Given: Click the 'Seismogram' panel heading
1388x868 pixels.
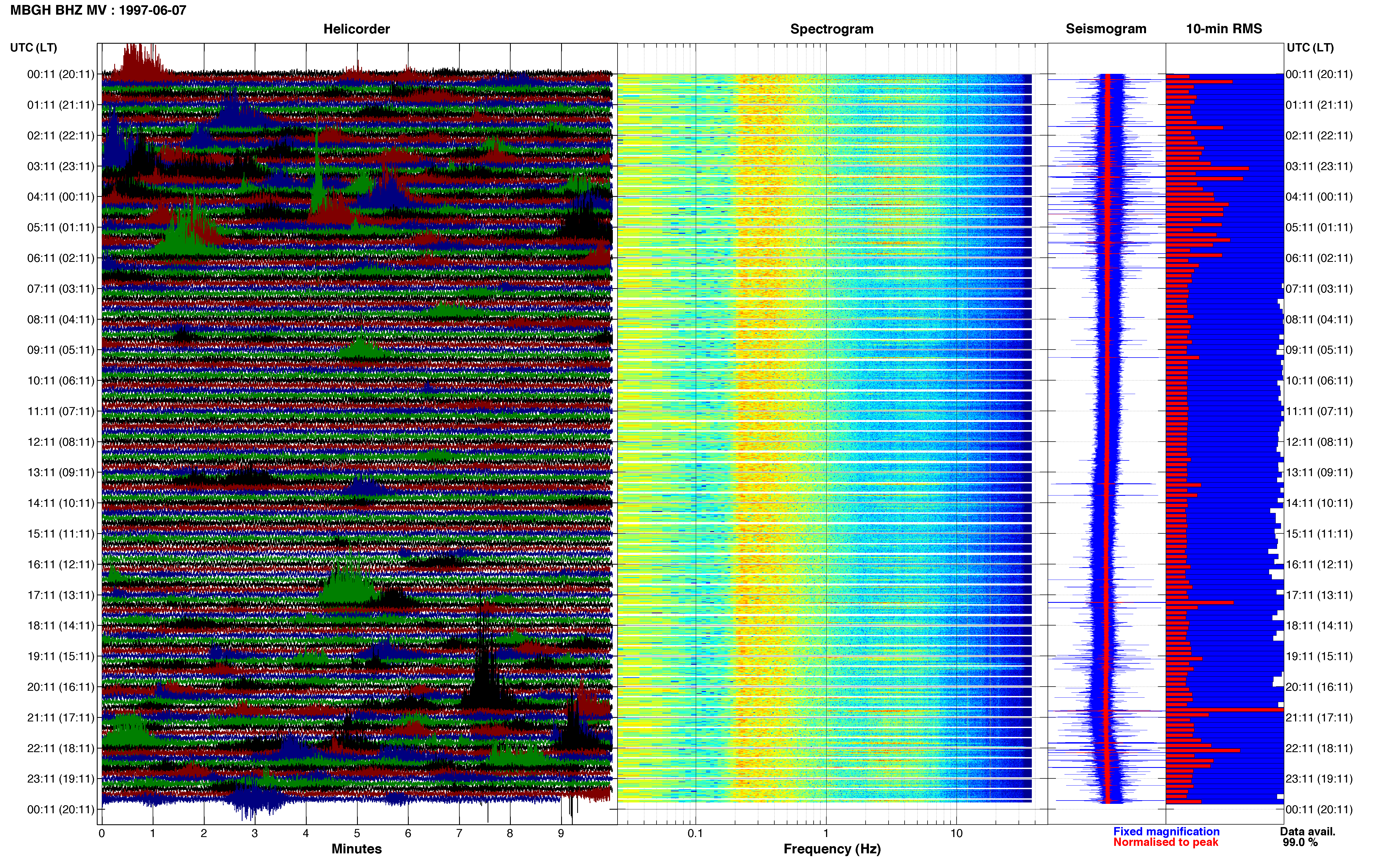Looking at the screenshot, I should click(x=1106, y=29).
